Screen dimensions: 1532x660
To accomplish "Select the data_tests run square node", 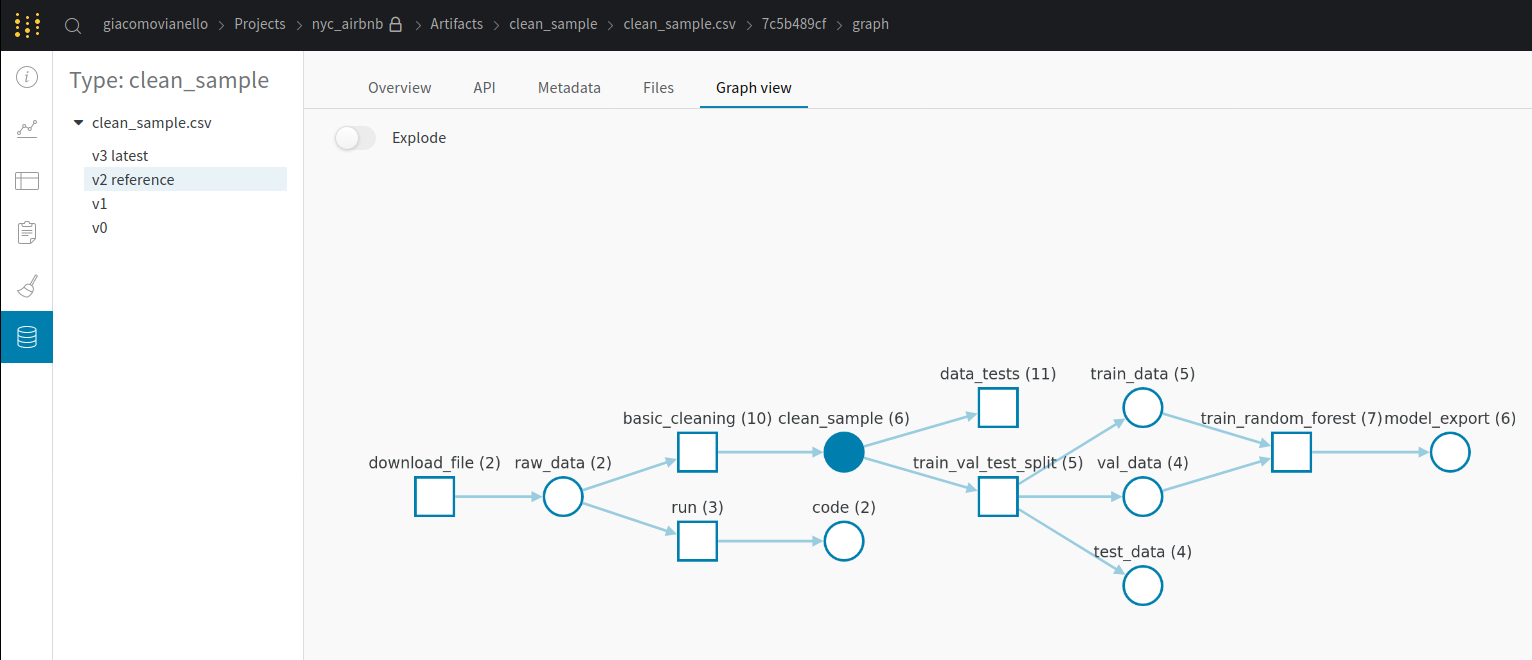I will pyautogui.click(x=998, y=407).
